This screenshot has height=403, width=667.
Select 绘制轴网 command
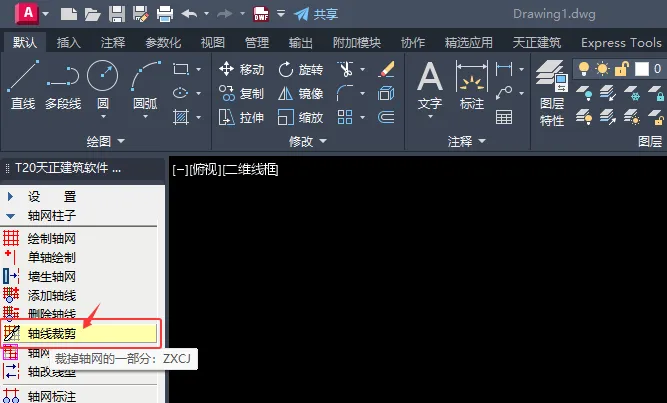51,238
